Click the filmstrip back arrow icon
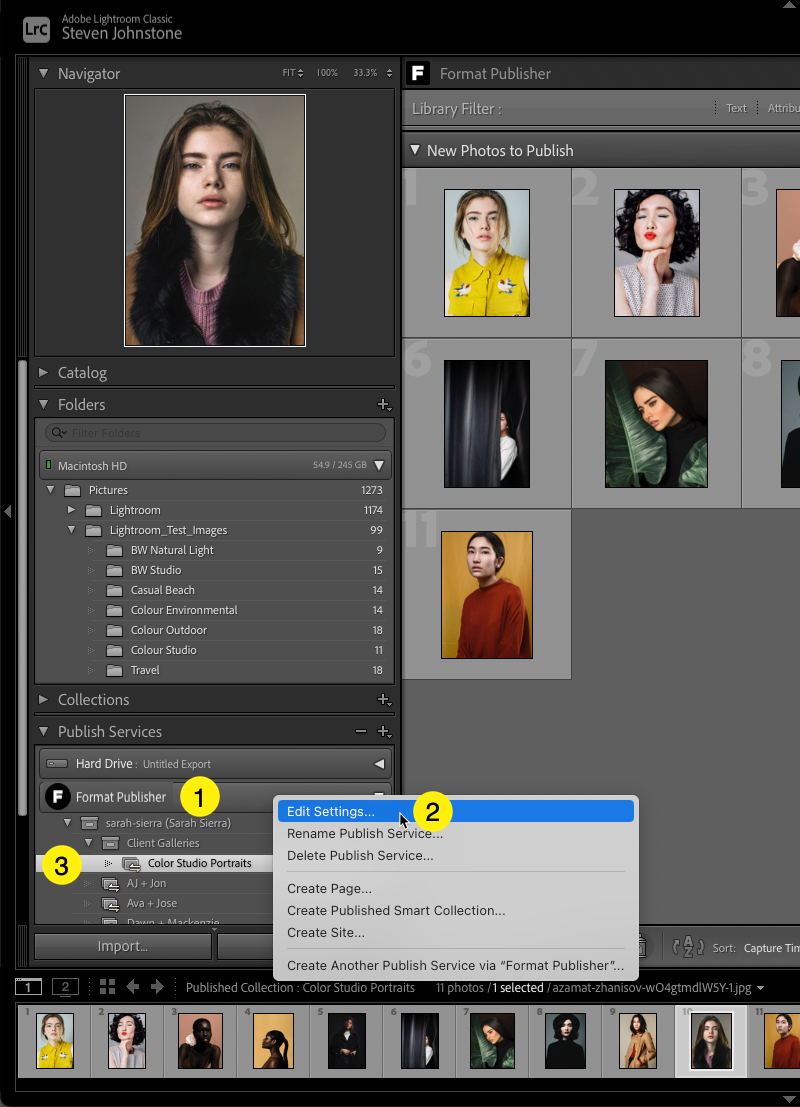The height and width of the screenshot is (1107, 800). 132,987
